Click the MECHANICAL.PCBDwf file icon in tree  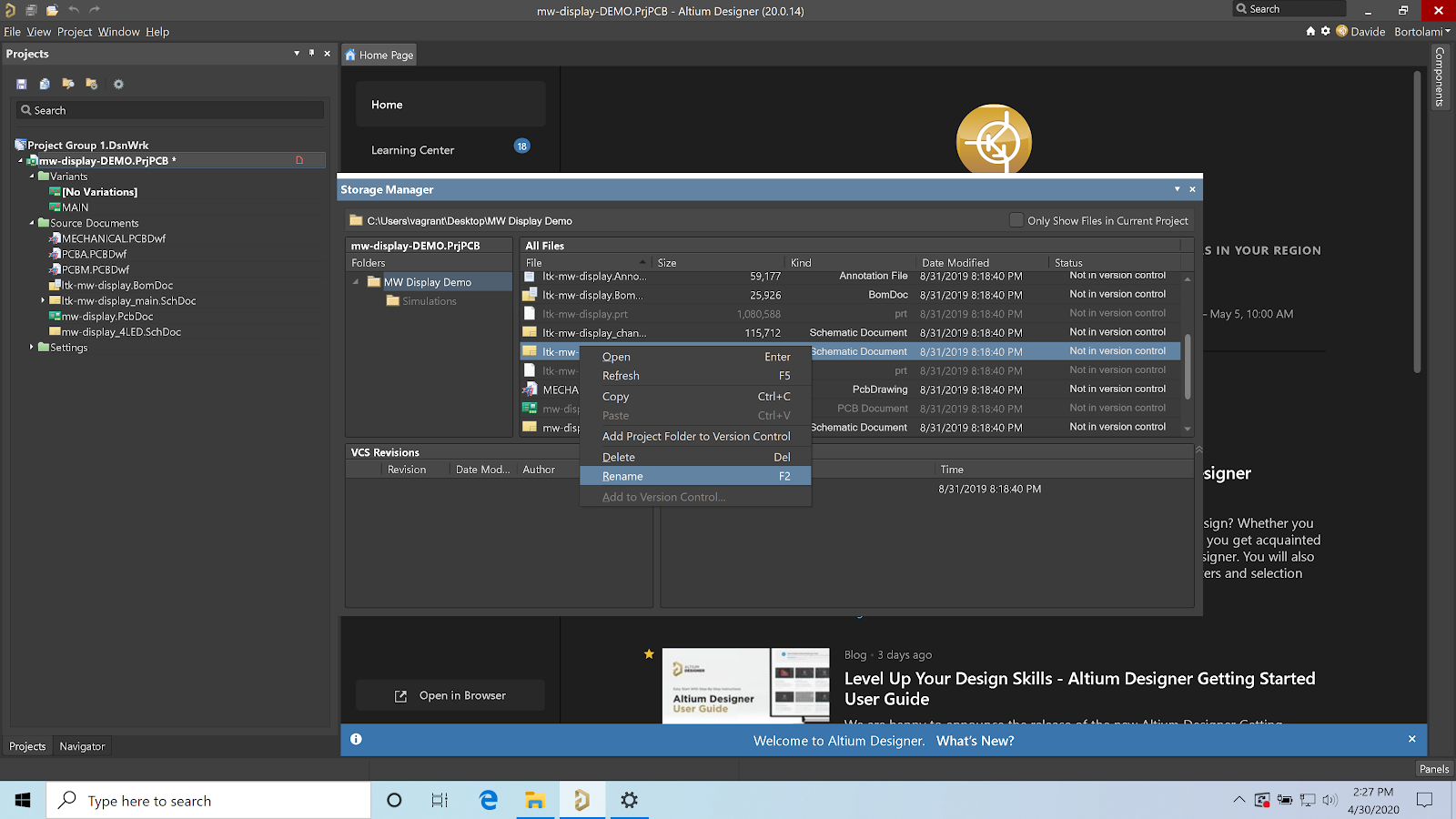(55, 238)
